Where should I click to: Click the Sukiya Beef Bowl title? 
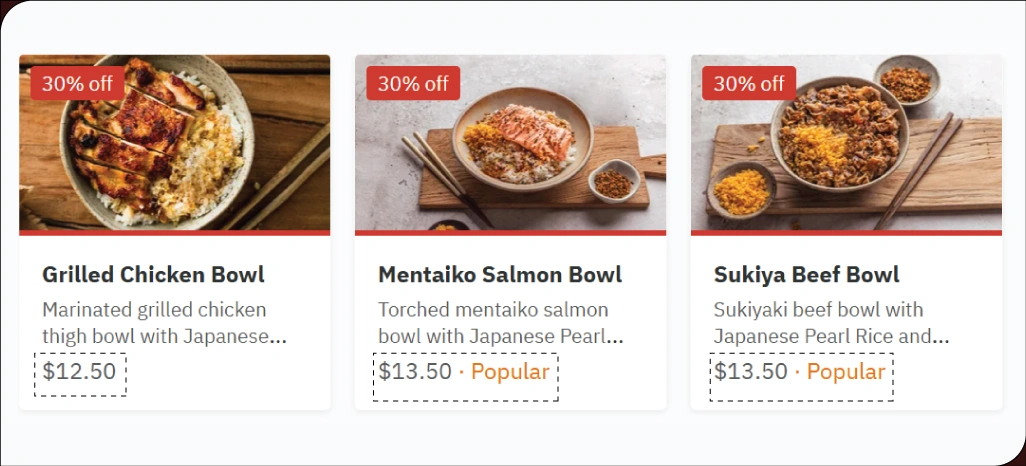coord(806,274)
